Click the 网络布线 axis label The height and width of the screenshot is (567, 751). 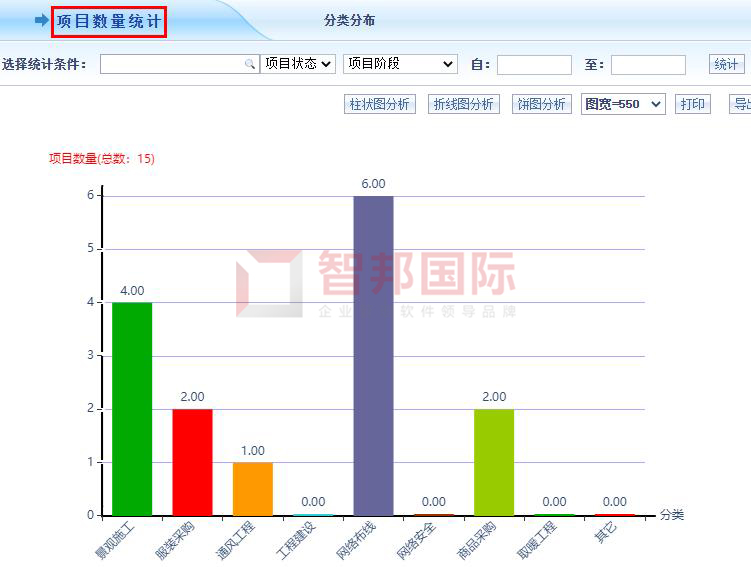(x=356, y=541)
